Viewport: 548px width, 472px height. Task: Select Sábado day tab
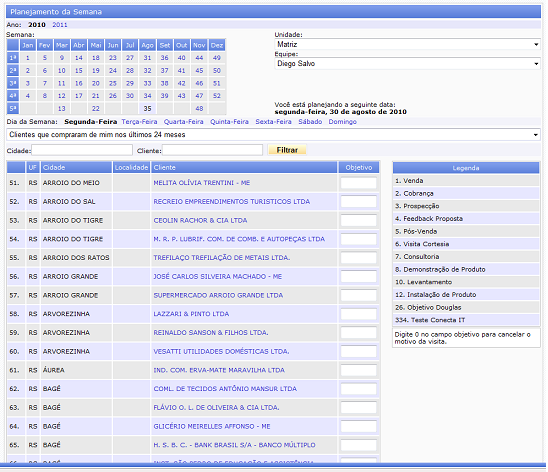[310, 122]
